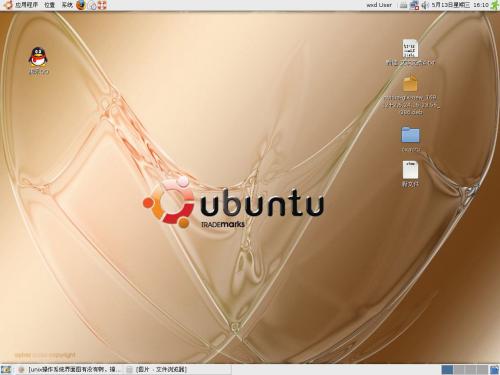Open the QQ penguin desktop icon

38,57
